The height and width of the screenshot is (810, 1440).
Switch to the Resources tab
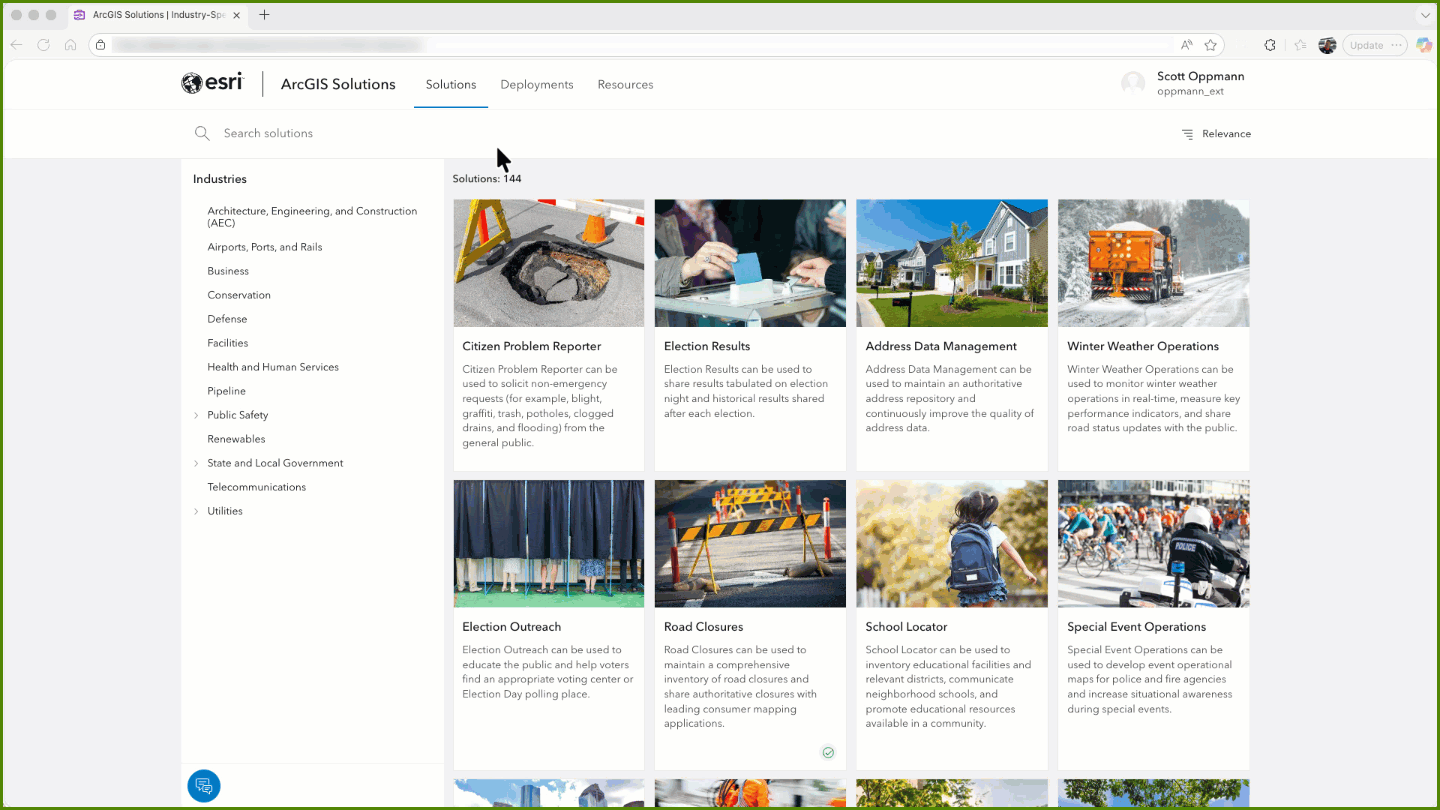(x=625, y=85)
